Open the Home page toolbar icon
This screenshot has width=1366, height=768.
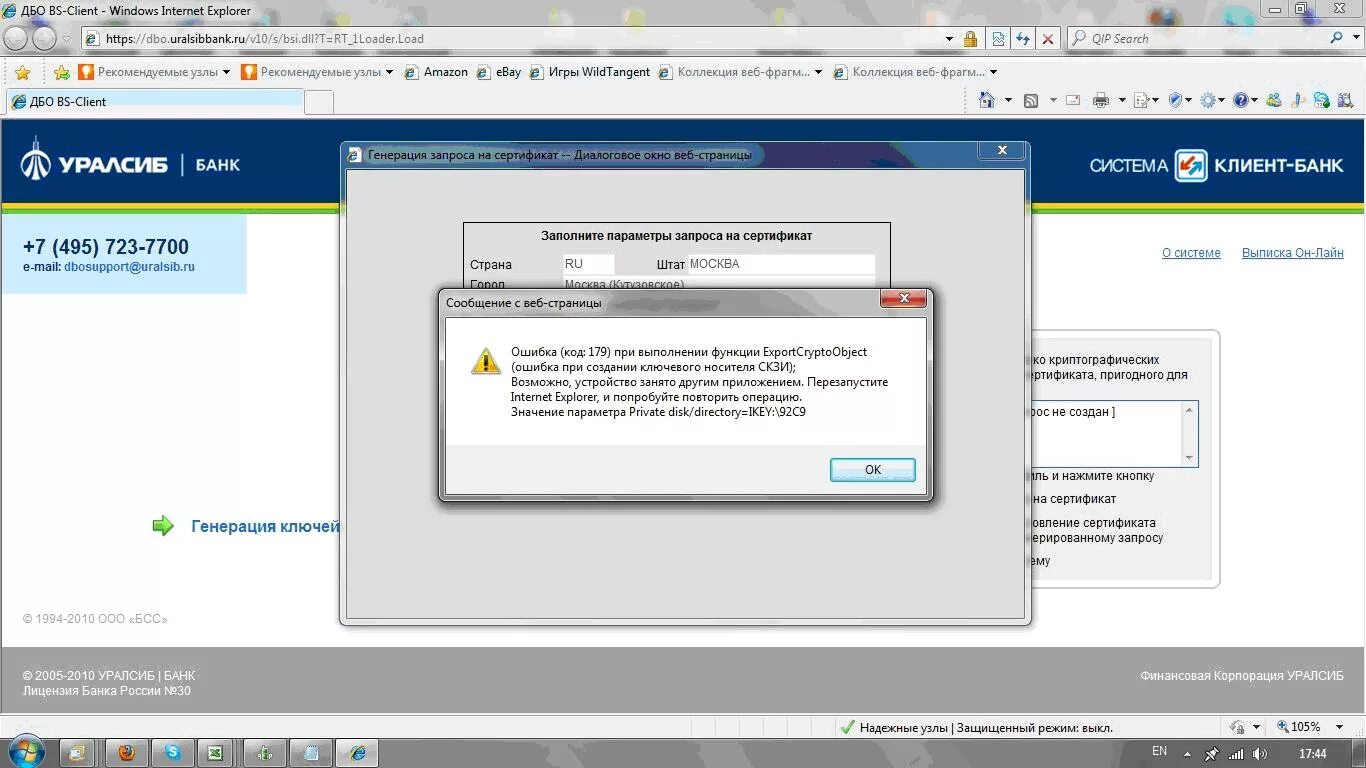coord(987,100)
